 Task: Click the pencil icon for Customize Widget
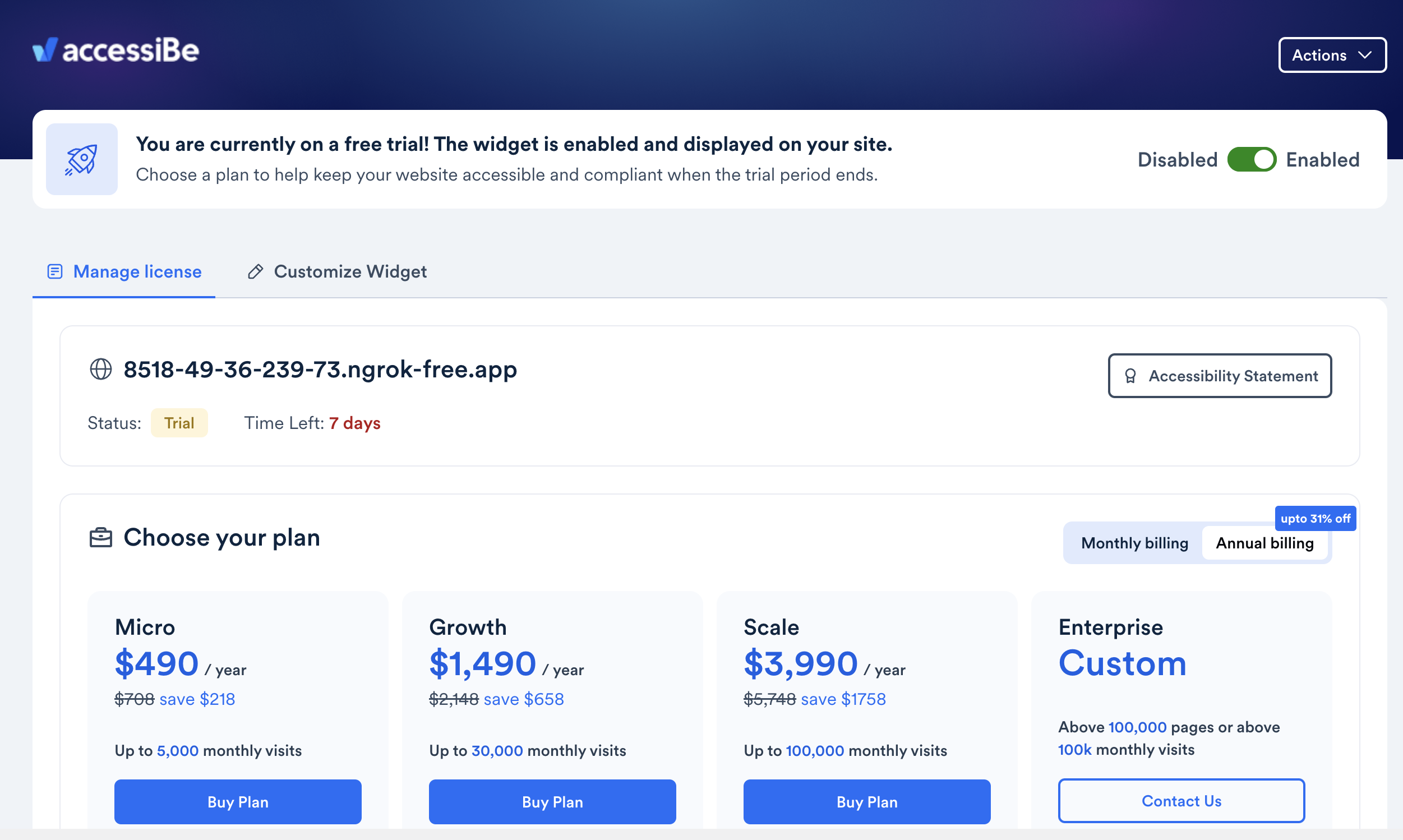255,272
